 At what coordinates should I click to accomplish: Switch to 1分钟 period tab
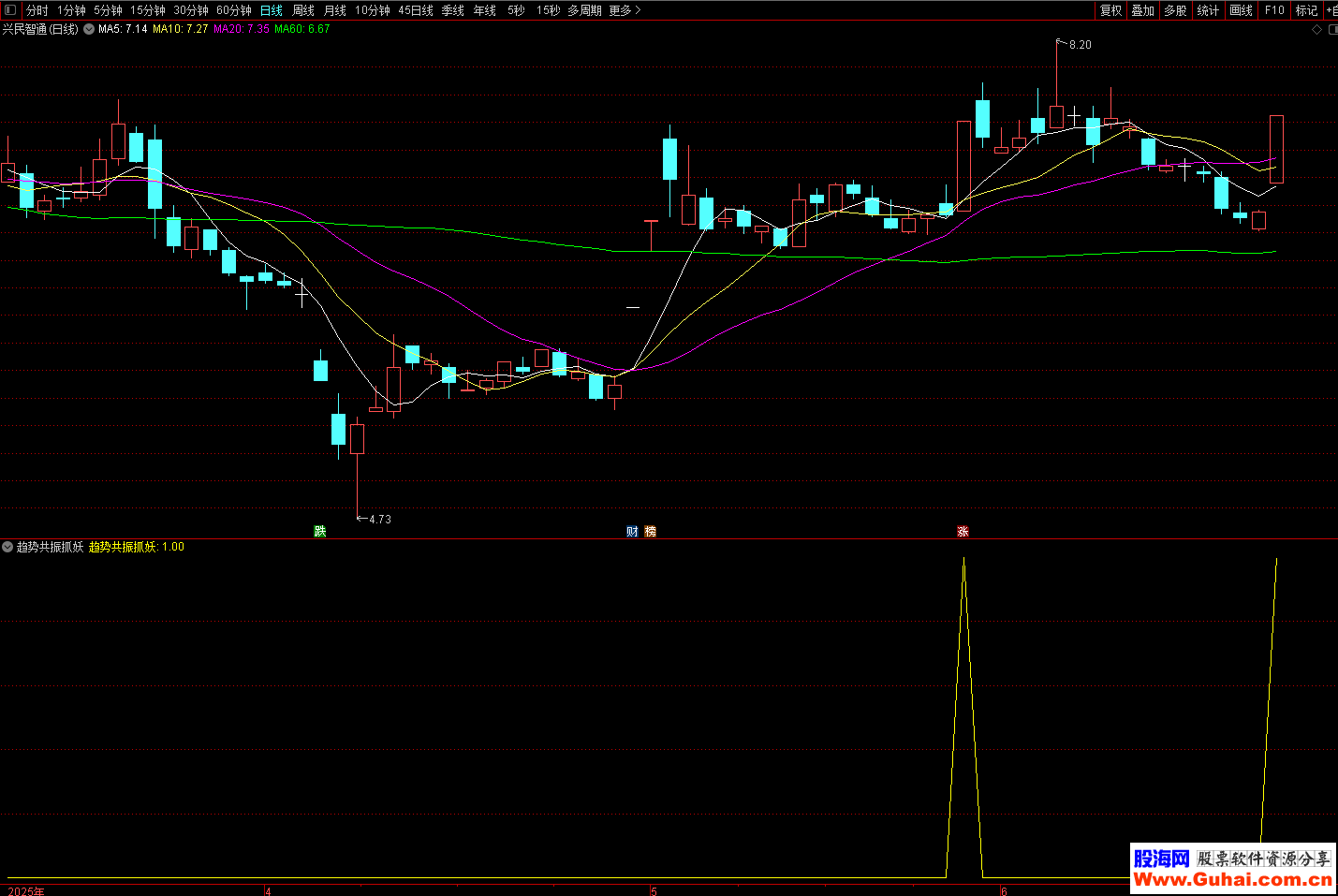tap(71, 10)
